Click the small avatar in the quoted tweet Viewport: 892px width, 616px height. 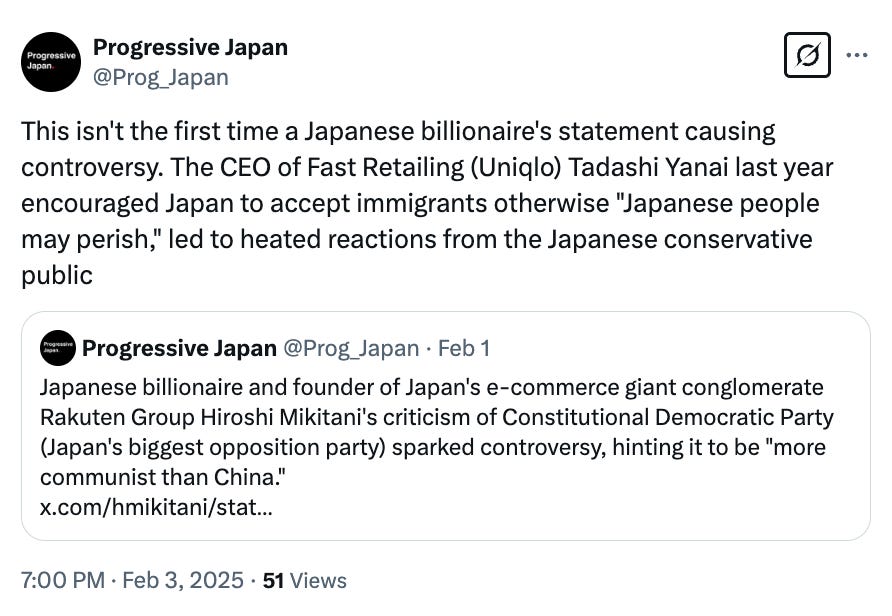coord(57,348)
